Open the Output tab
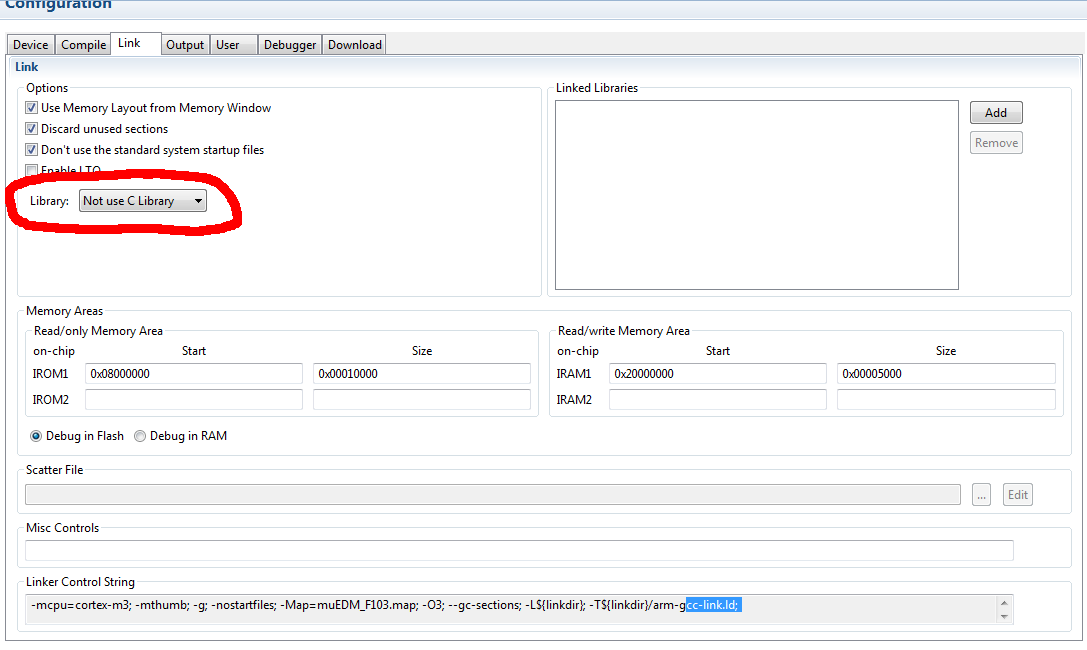The image size is (1087, 650). pyautogui.click(x=185, y=44)
